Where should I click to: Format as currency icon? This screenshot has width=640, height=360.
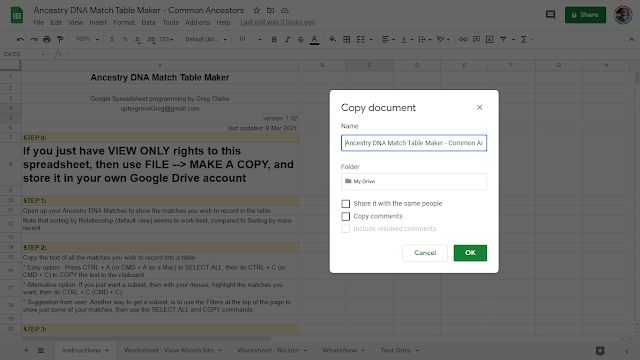click(x=112, y=40)
